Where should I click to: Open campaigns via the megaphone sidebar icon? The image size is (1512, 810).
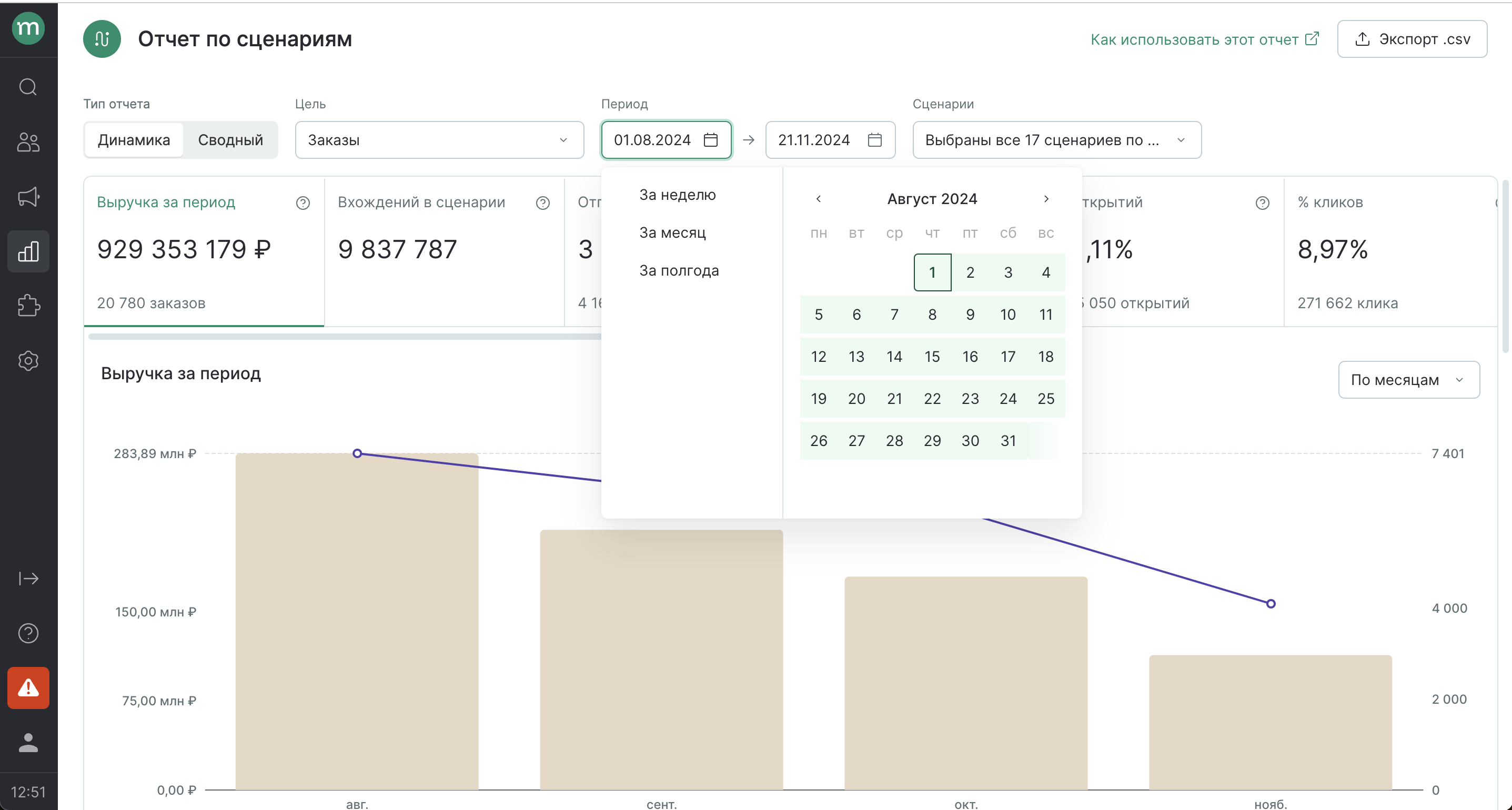click(28, 196)
